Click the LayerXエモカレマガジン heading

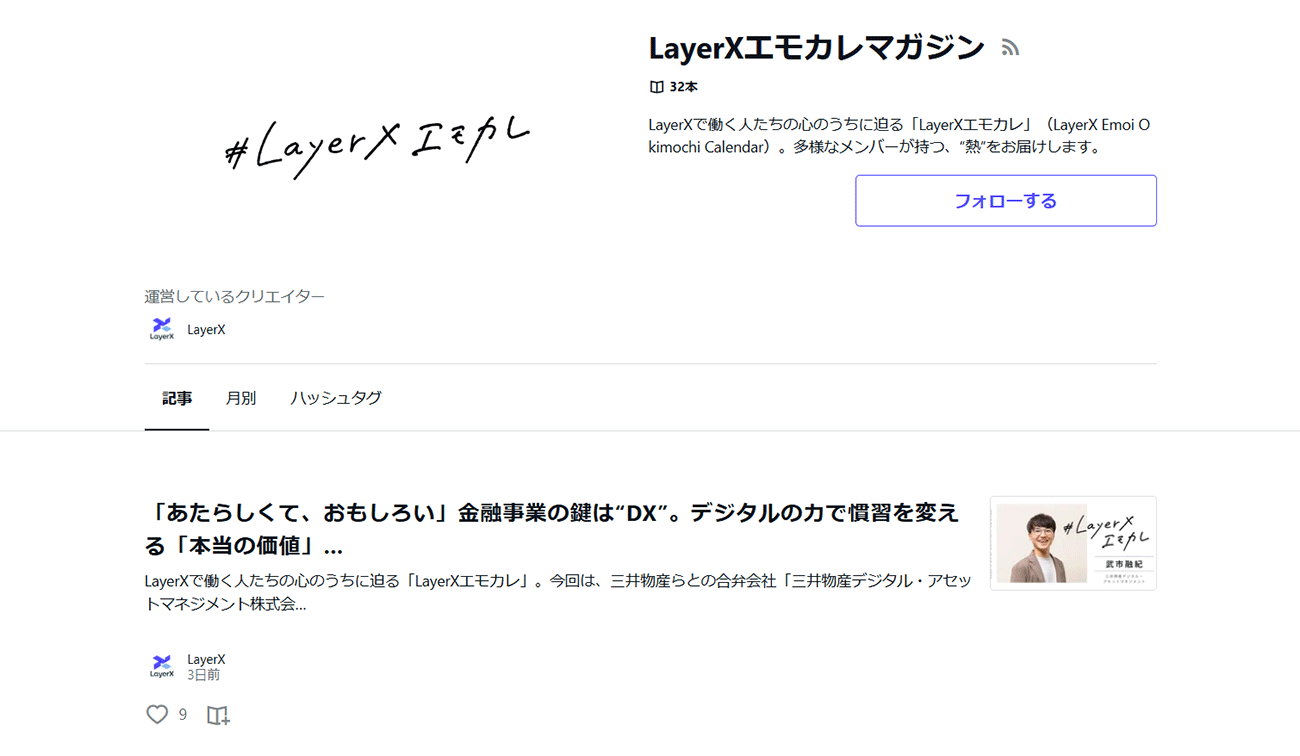click(x=816, y=47)
